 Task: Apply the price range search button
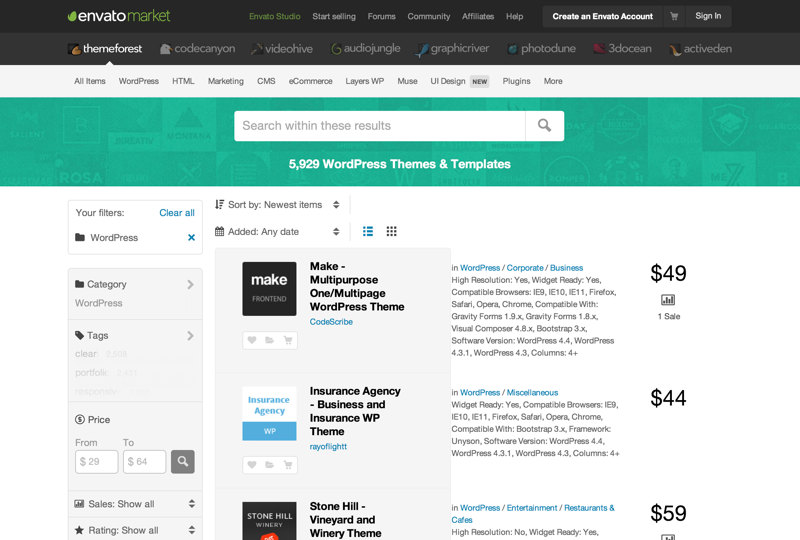click(183, 461)
